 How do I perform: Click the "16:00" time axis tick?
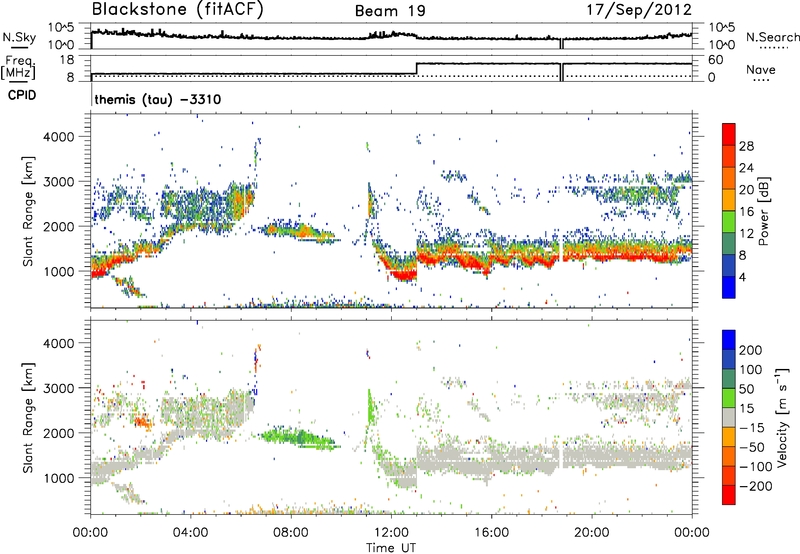pos(491,533)
